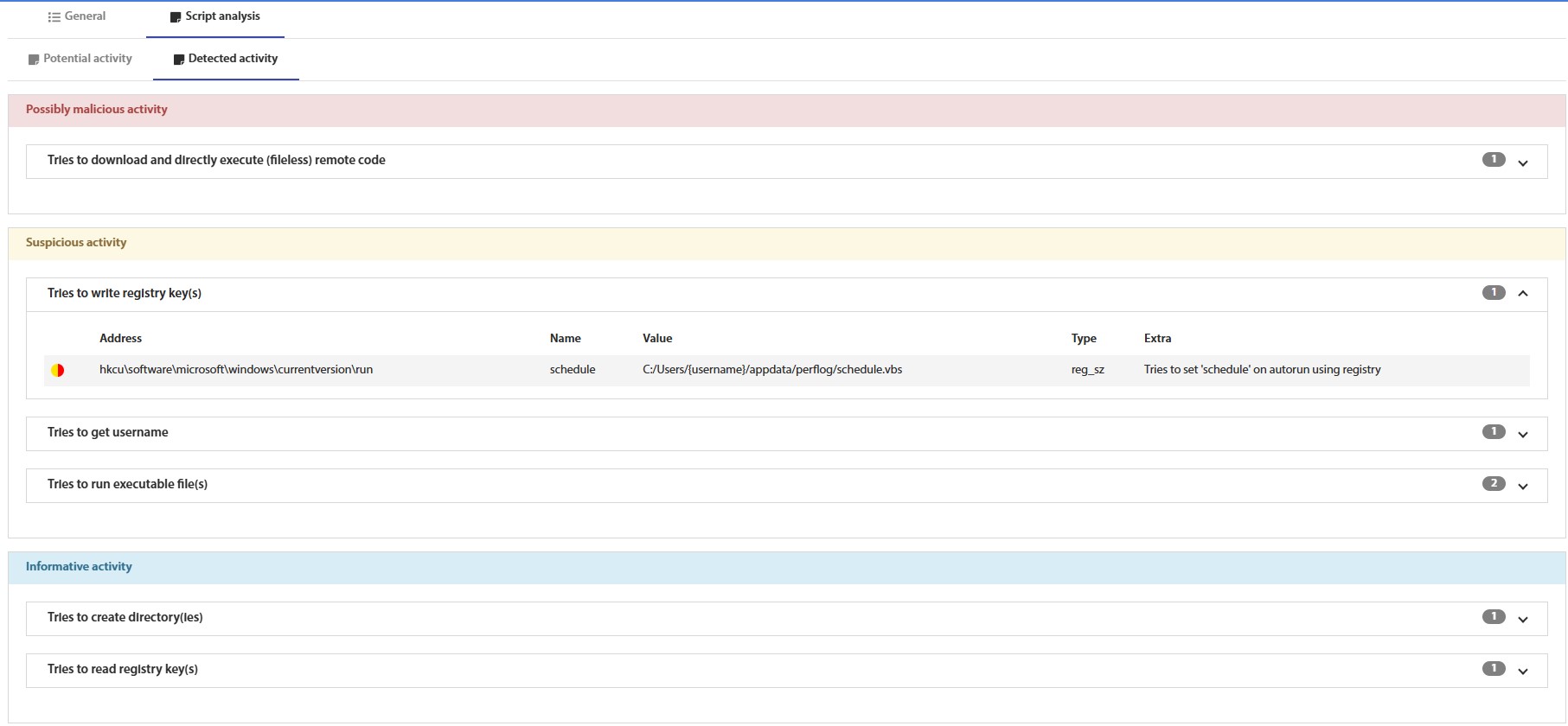
Task: Expand the run executable files chevron
Action: (x=1523, y=486)
